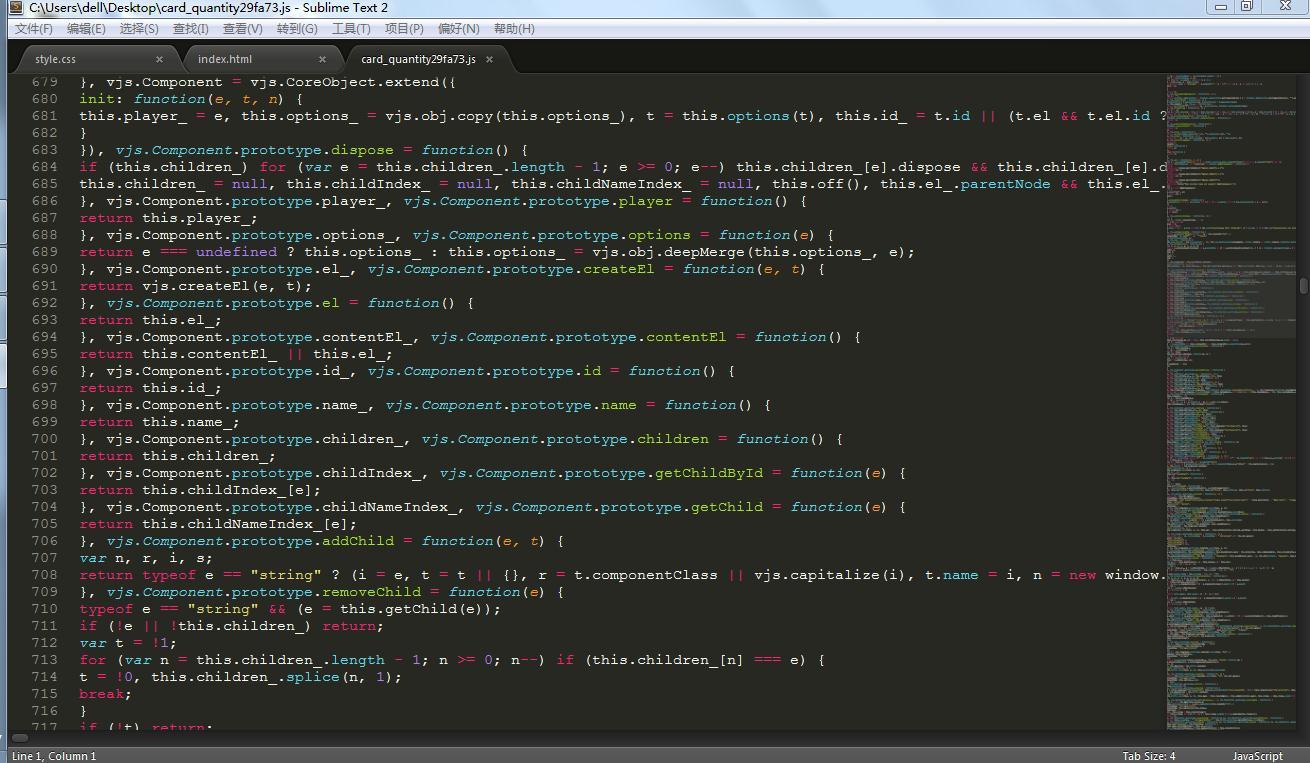Switch to the style.css tab
The height and width of the screenshot is (763, 1310).
56,59
